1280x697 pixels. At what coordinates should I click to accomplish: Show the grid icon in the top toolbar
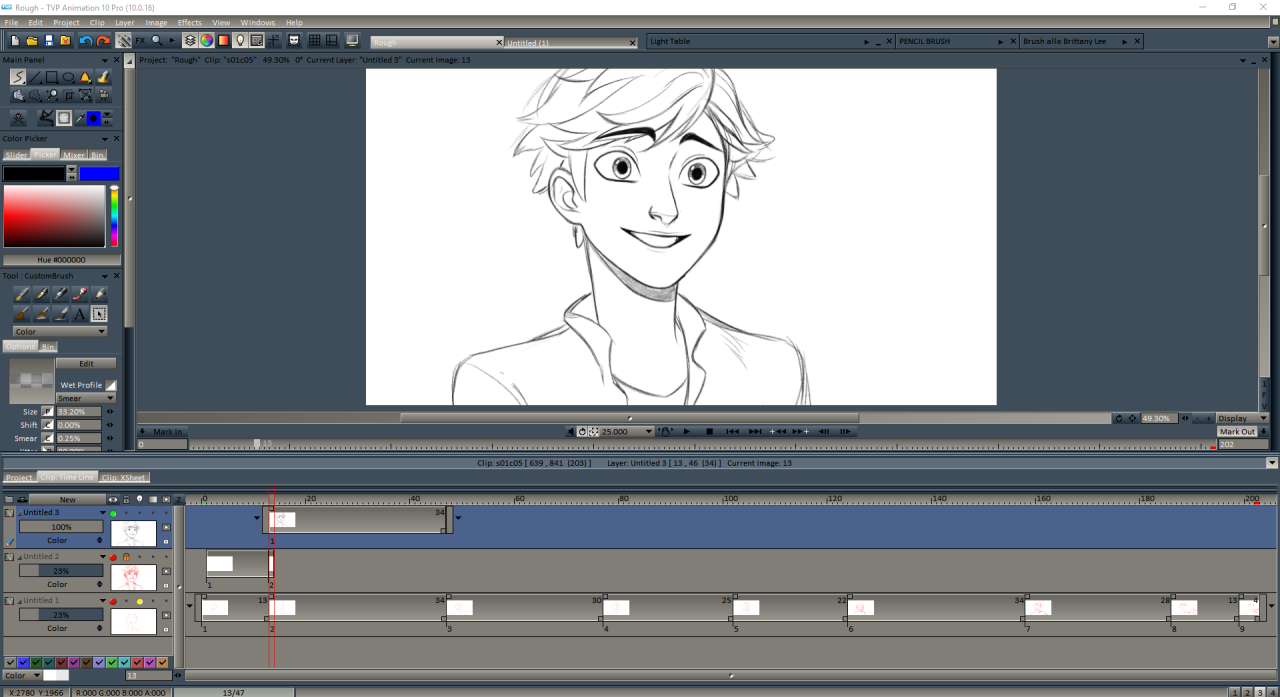click(314, 41)
